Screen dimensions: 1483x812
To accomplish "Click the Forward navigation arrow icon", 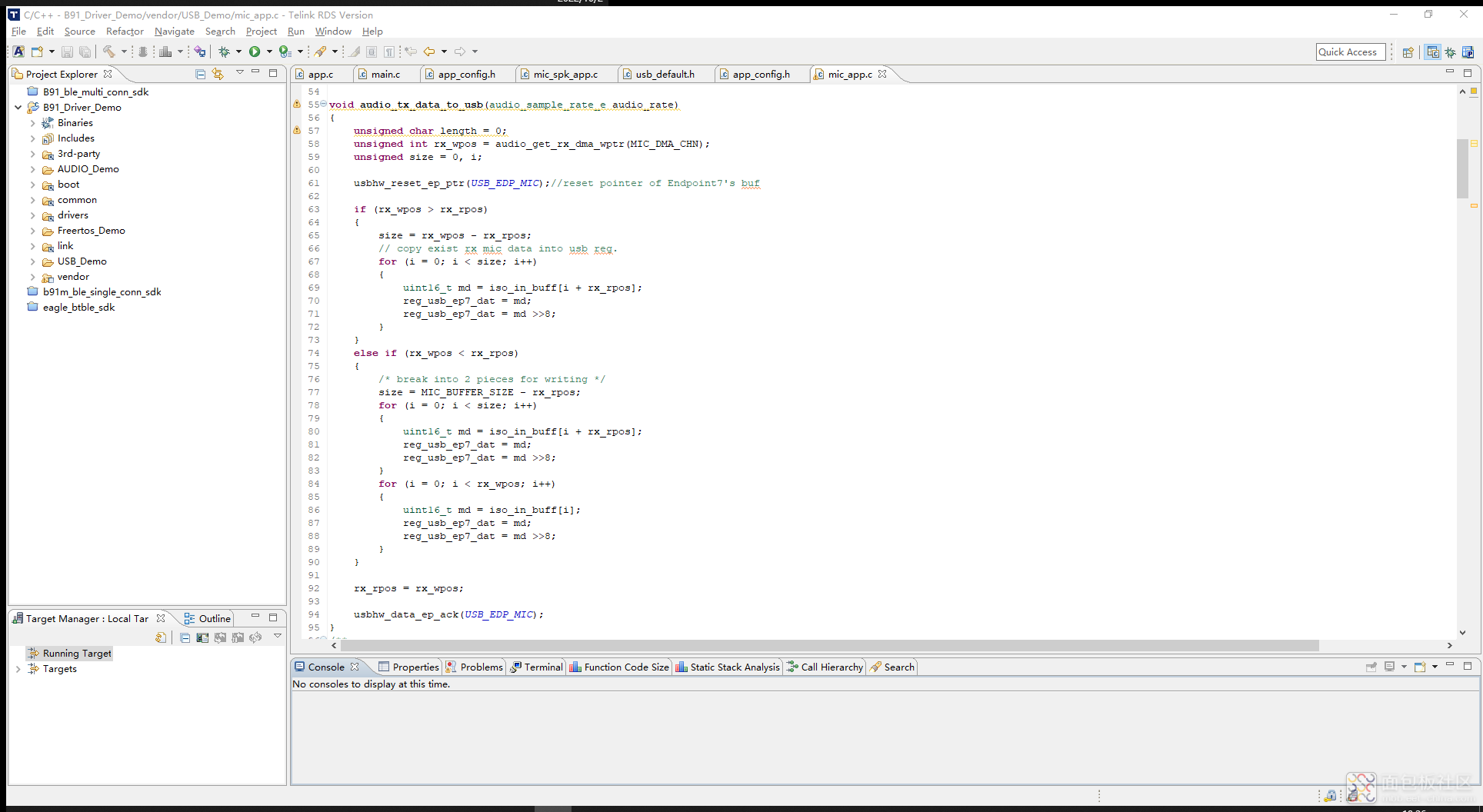I will (460, 52).
